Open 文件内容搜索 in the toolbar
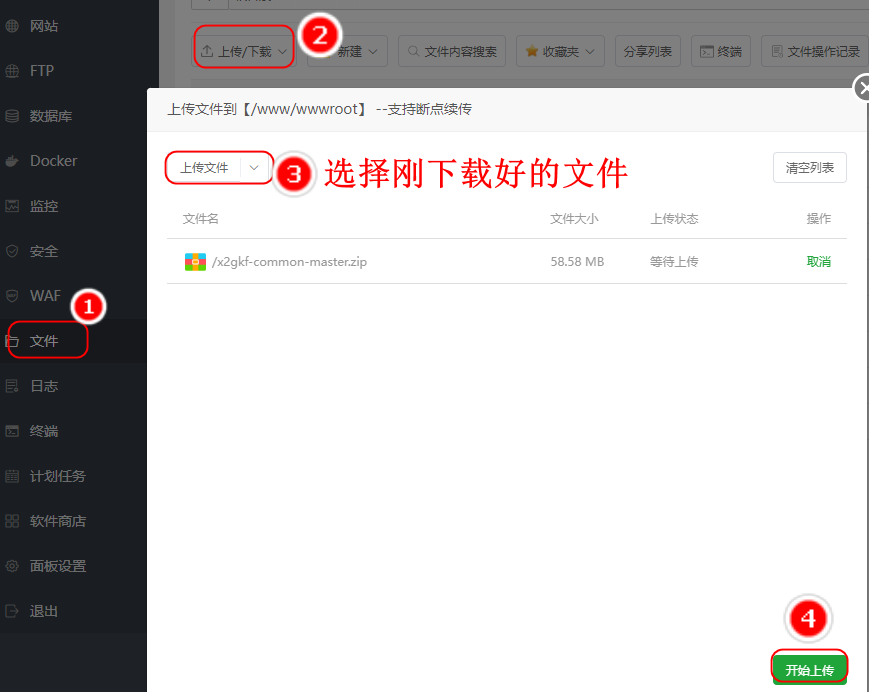The height and width of the screenshot is (692, 869). click(x=452, y=51)
